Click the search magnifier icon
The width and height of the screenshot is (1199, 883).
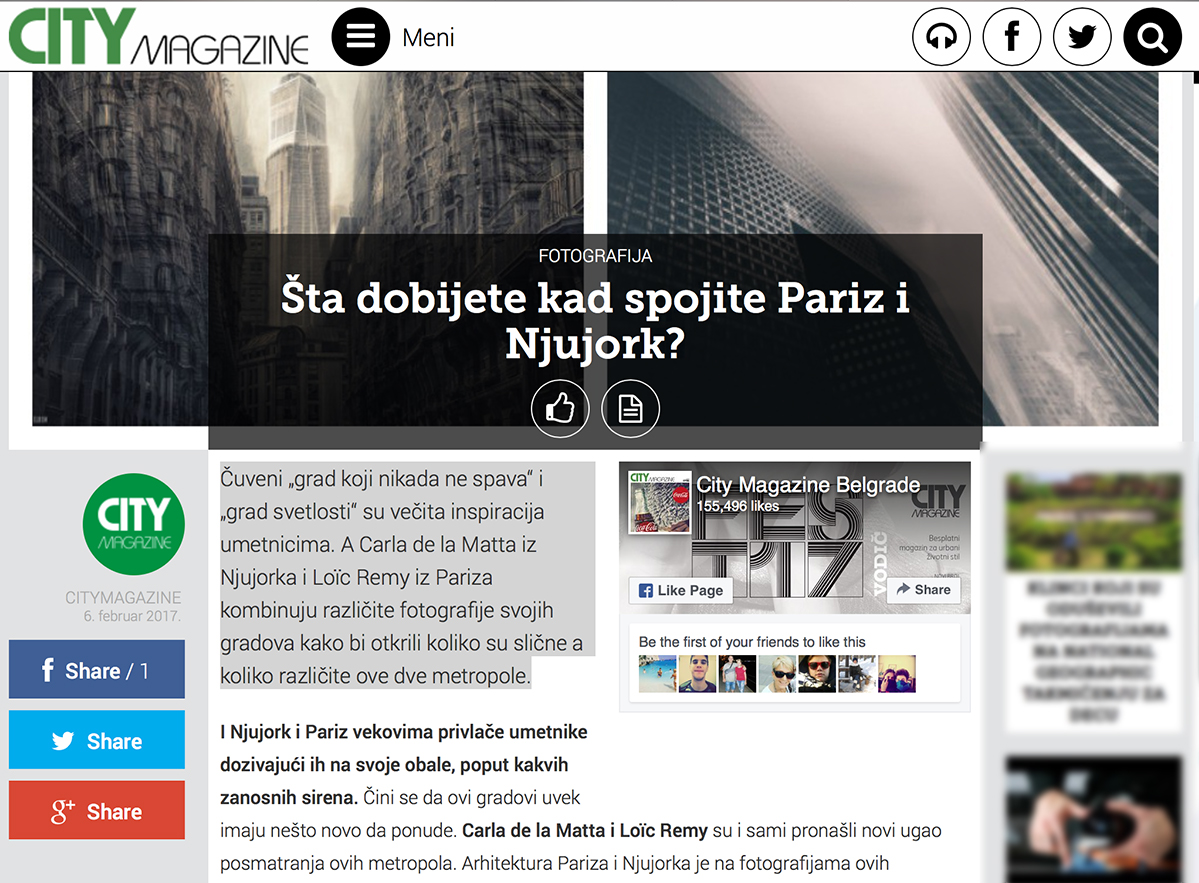click(x=1152, y=37)
